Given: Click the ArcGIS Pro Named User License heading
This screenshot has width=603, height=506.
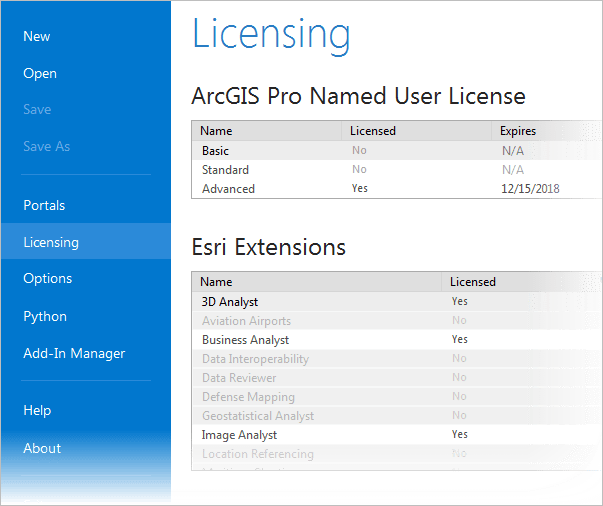Looking at the screenshot, I should pyautogui.click(x=358, y=96).
